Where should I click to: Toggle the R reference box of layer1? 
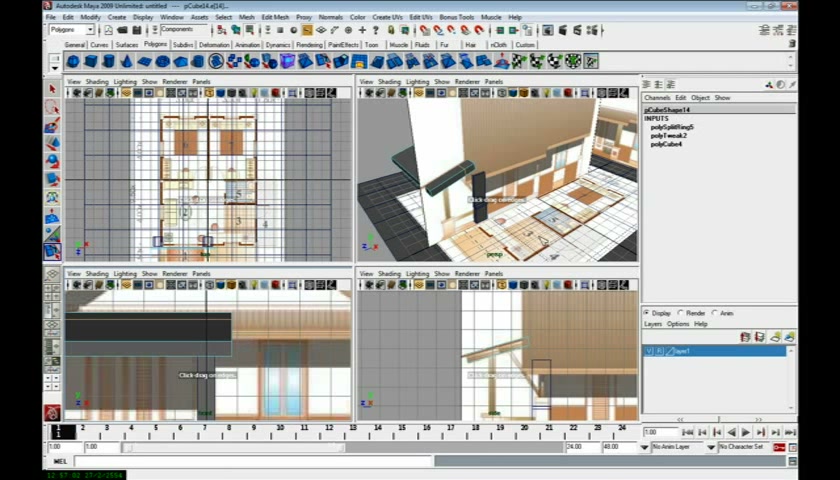(659, 351)
